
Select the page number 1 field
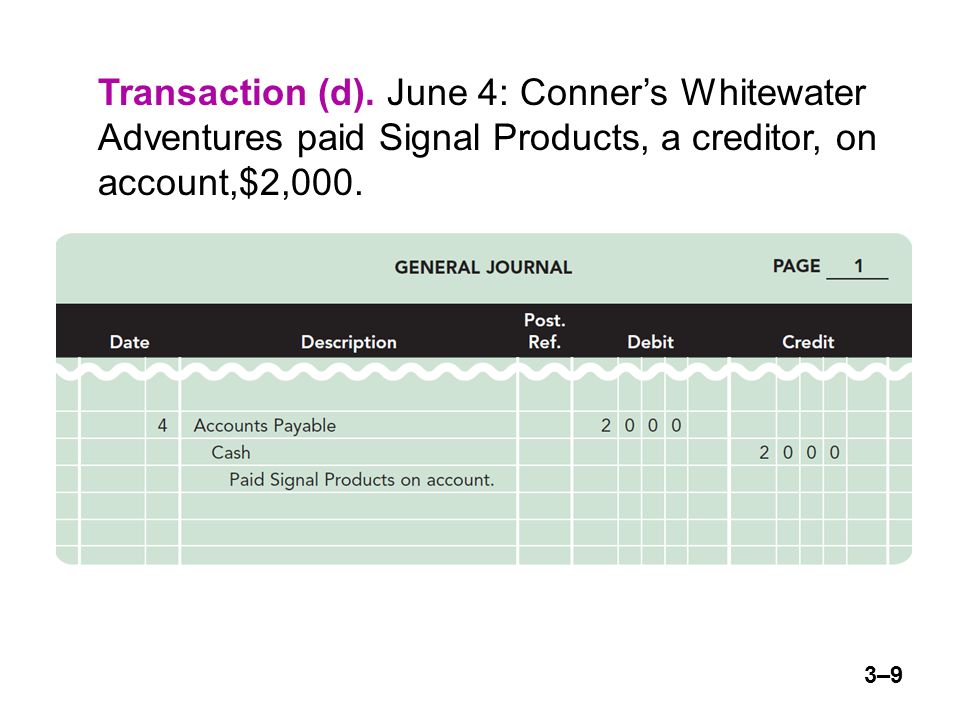857,267
